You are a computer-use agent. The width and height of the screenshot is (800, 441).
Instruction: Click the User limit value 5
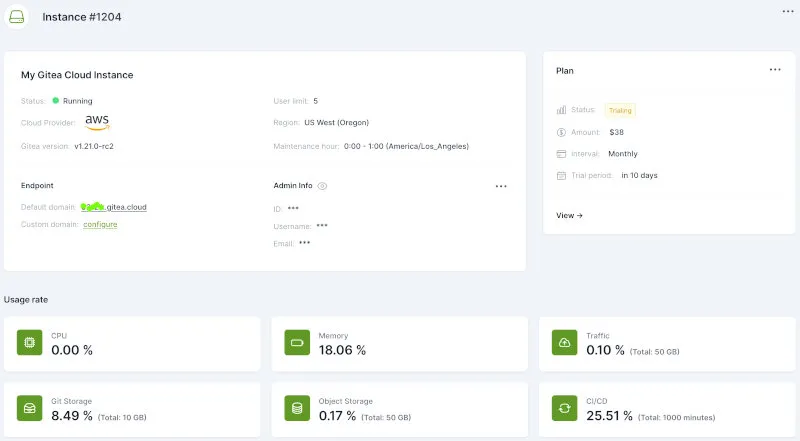pyautogui.click(x=315, y=101)
